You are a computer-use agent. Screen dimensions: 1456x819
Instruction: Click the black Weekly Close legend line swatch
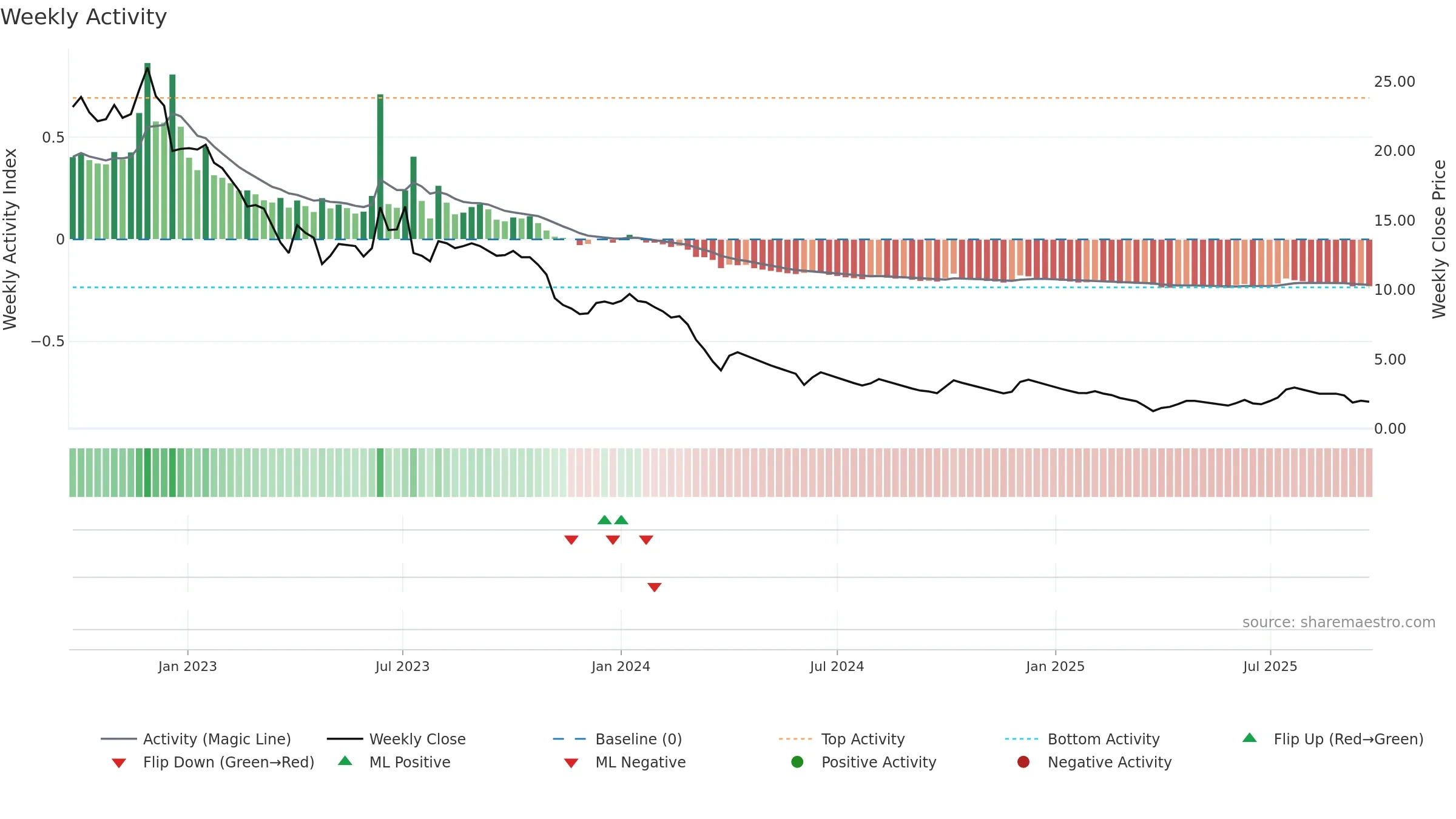point(345,739)
